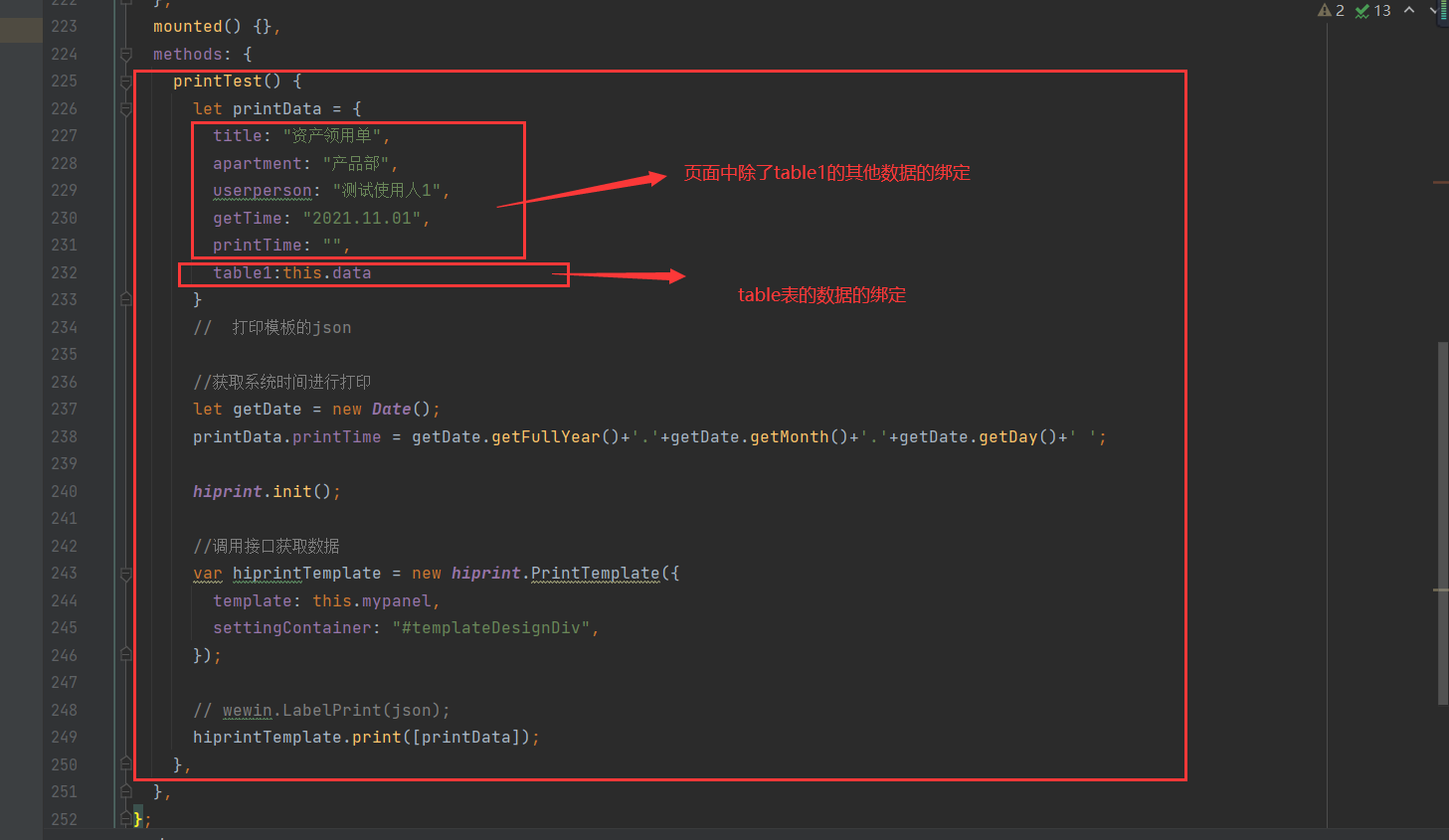
Task: Click the string "测试使用人1"
Action: pos(386,191)
